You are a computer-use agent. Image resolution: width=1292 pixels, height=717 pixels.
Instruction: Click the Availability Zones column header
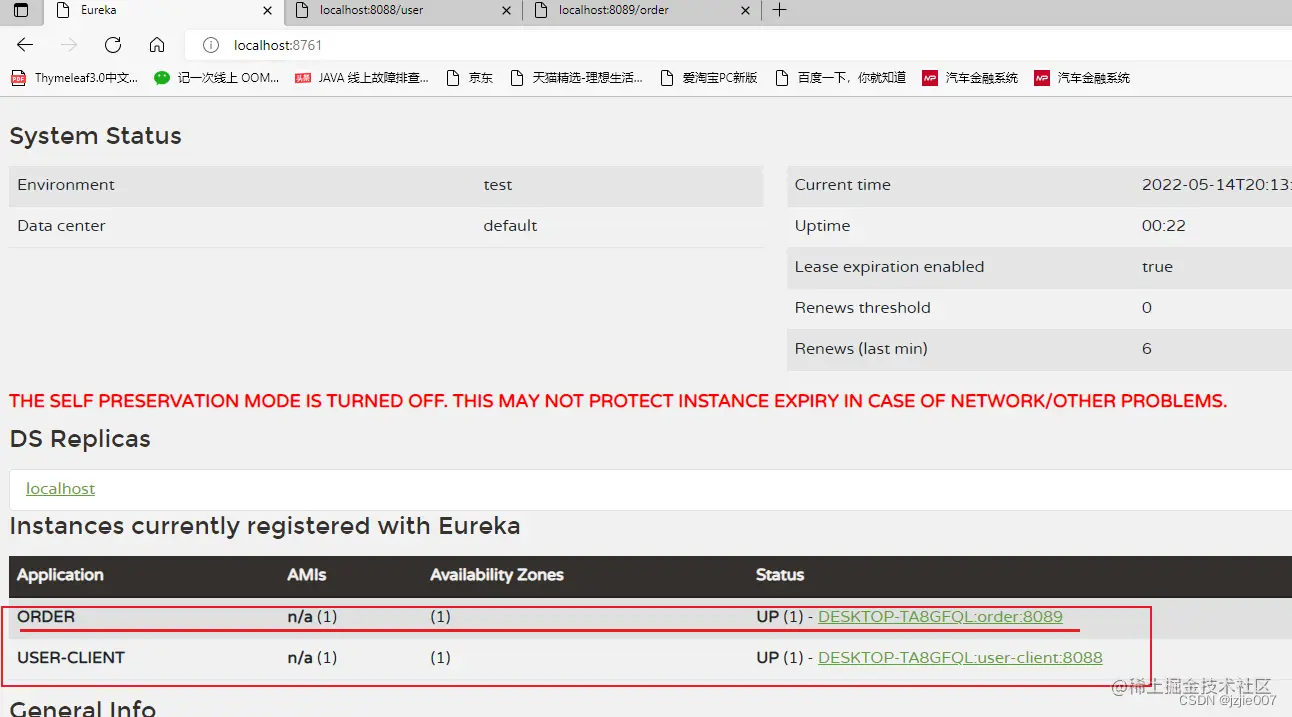tap(497, 575)
